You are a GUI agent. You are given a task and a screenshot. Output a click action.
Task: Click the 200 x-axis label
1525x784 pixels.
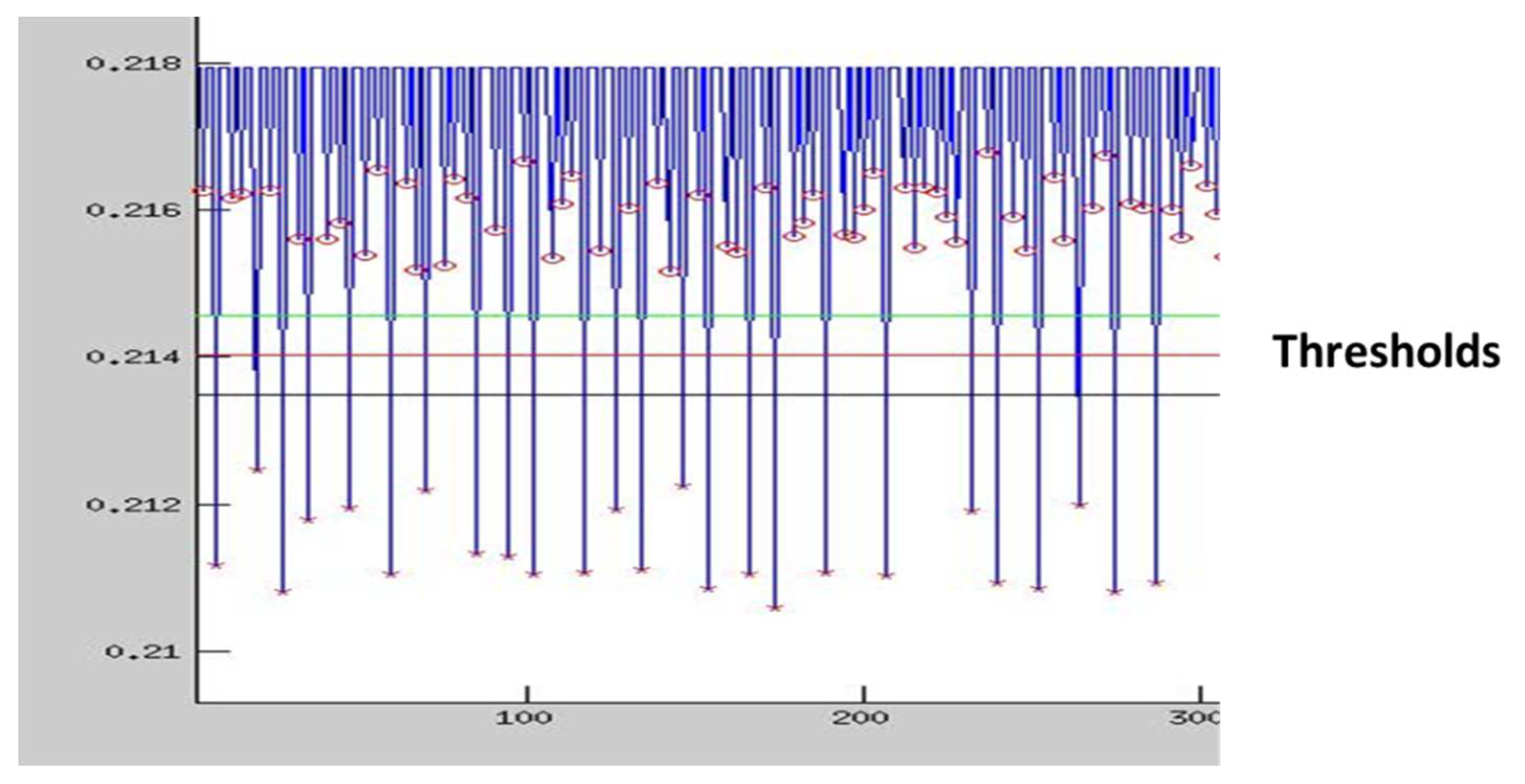[861, 718]
